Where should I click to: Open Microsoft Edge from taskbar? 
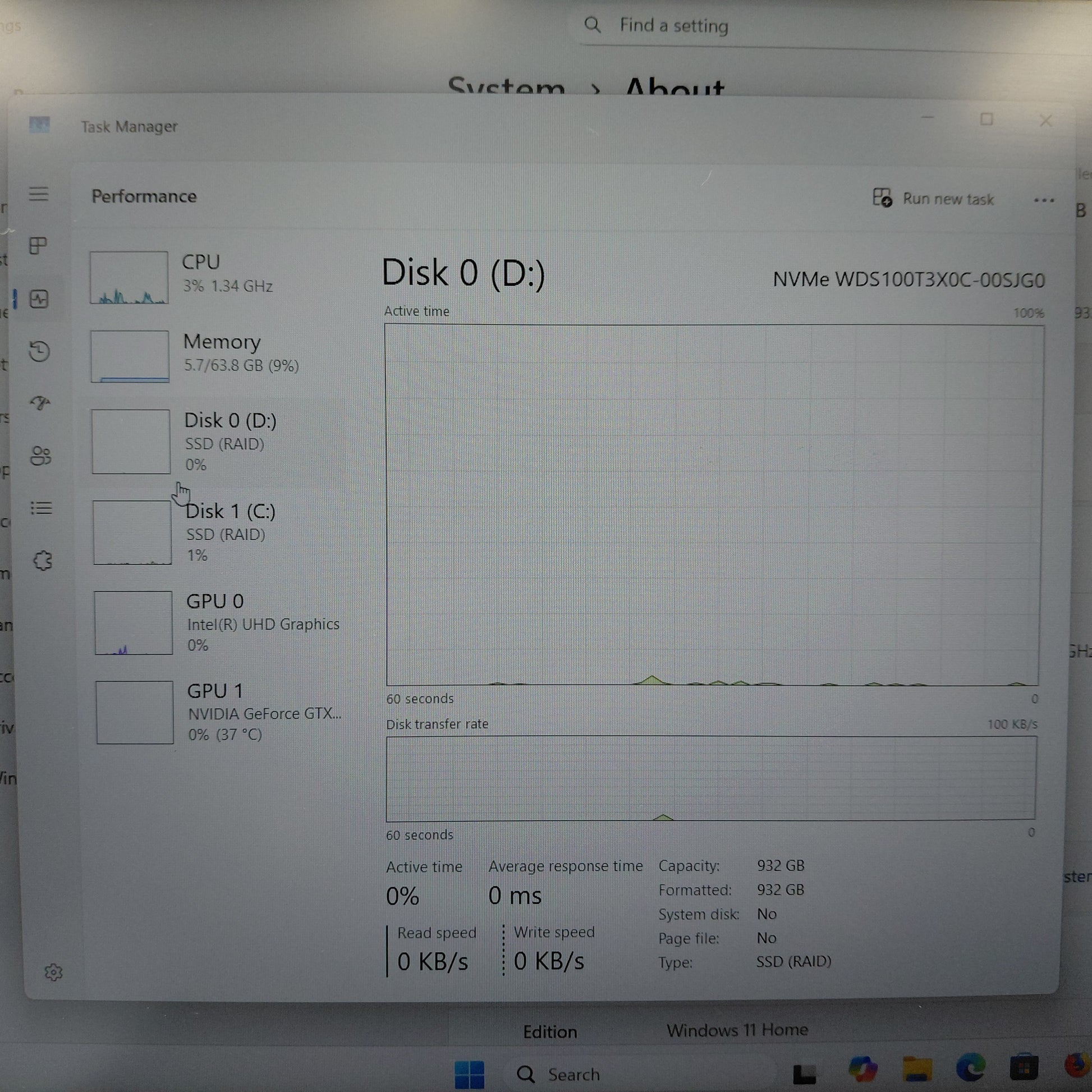pyautogui.click(x=970, y=1068)
